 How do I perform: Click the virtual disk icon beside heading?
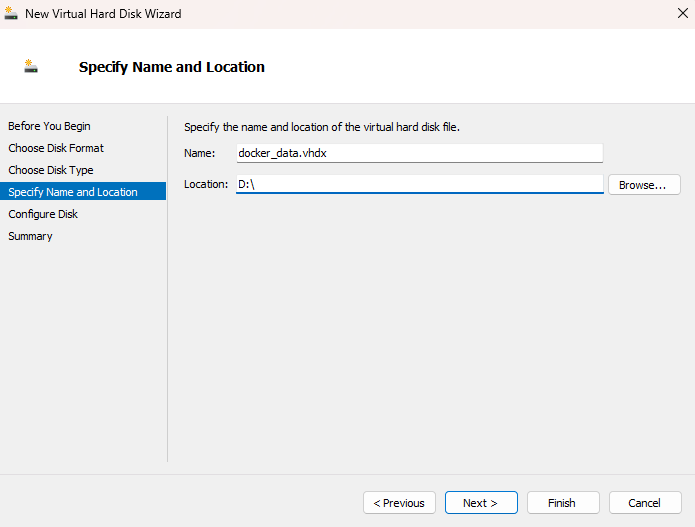[31, 66]
